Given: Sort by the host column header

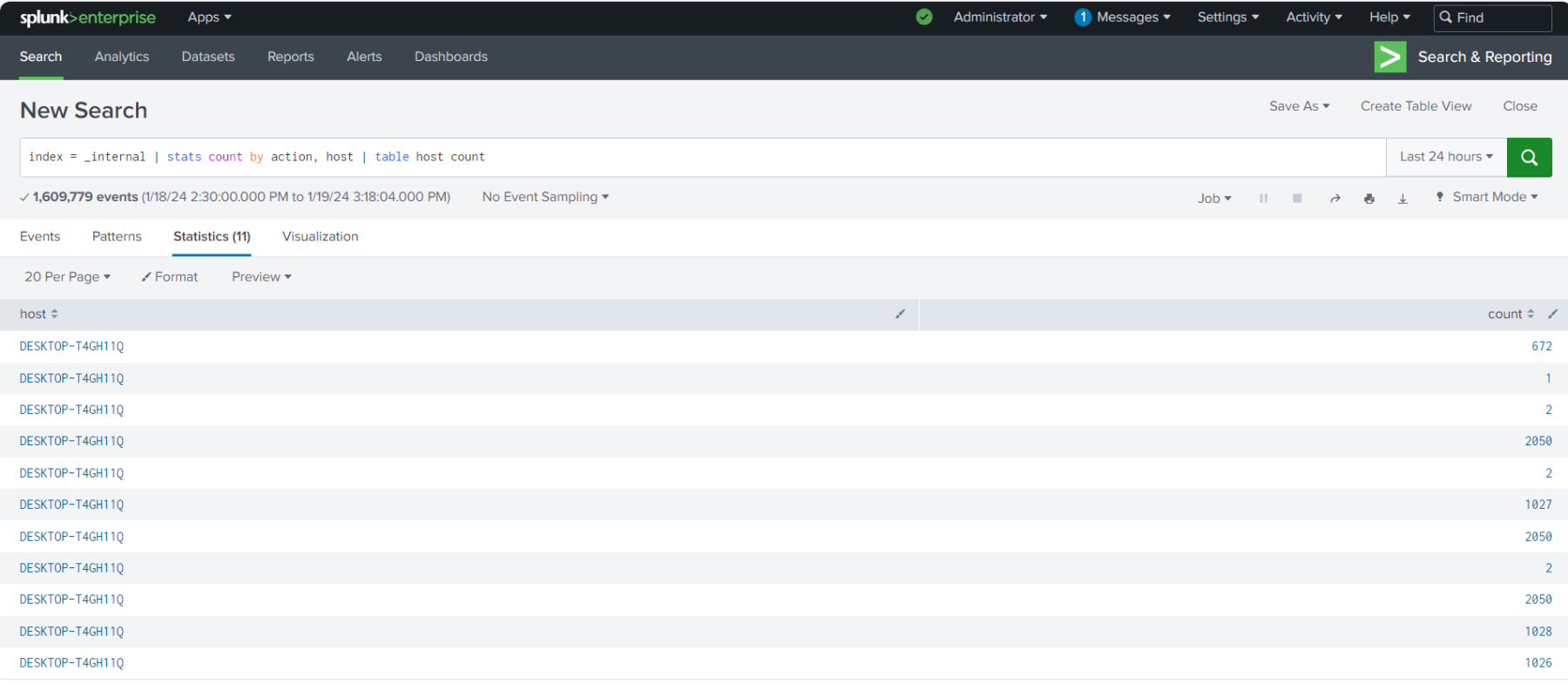Looking at the screenshot, I should click(39, 314).
